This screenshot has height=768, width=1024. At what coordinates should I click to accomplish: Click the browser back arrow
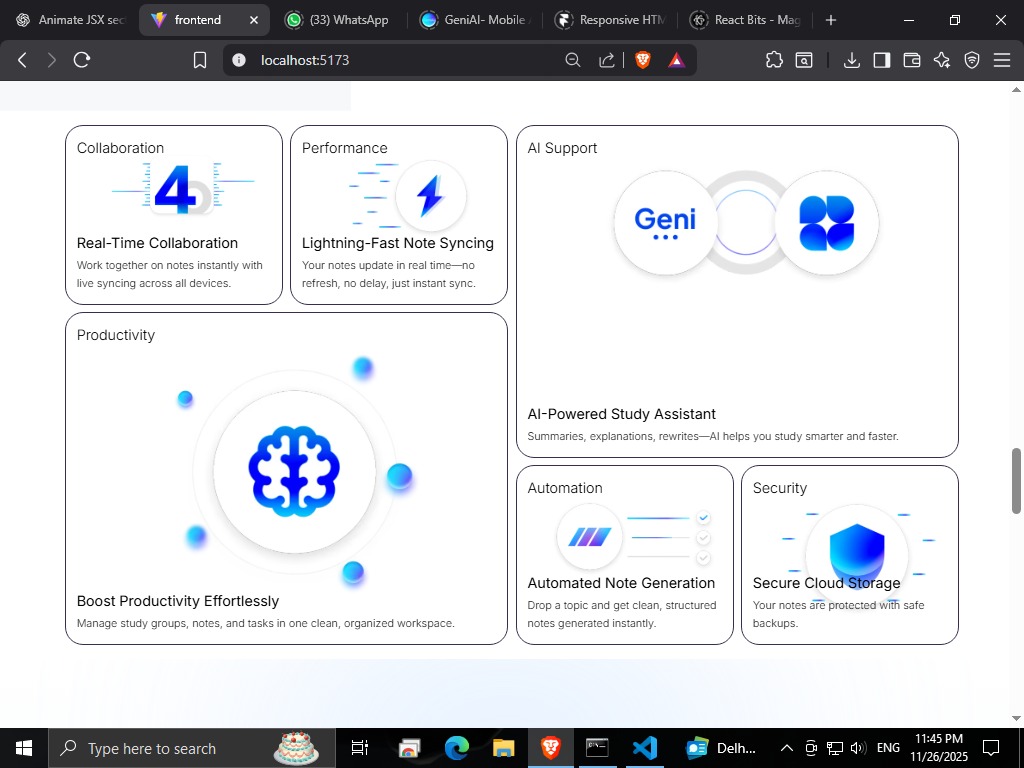[21, 59]
